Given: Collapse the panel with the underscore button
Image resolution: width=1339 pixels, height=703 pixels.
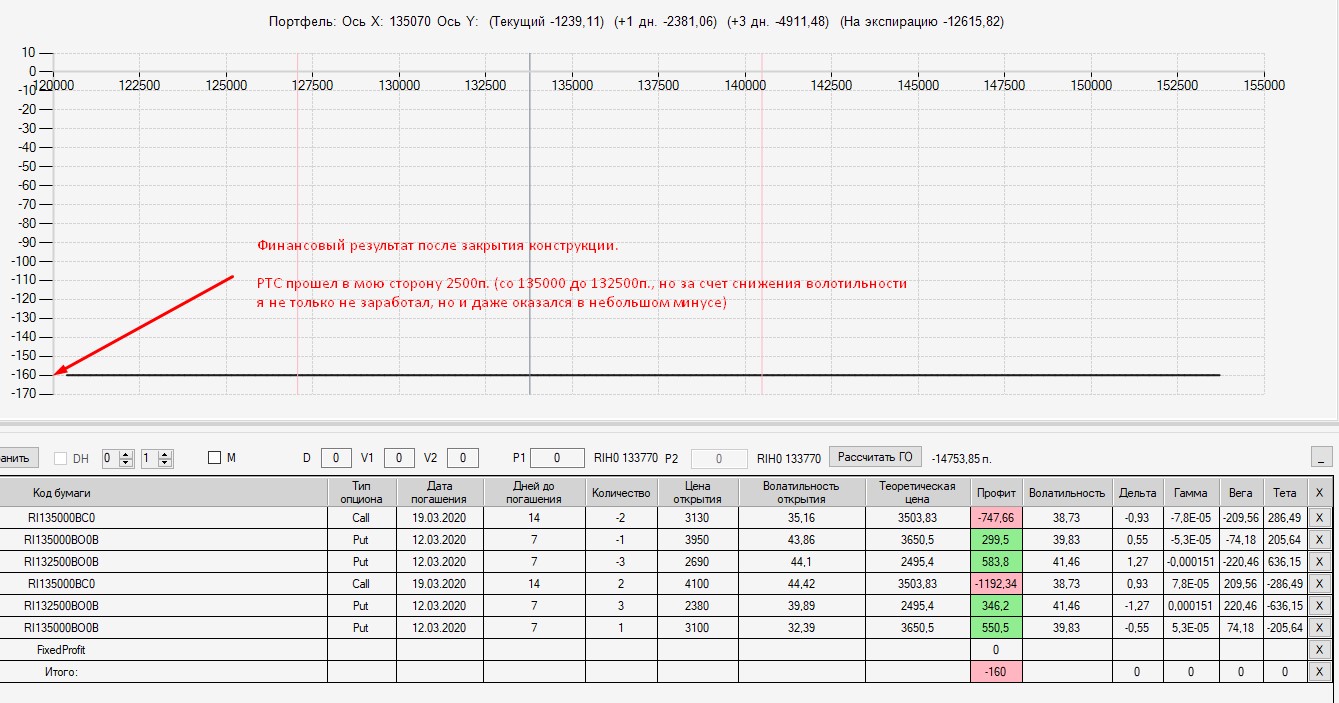Looking at the screenshot, I should pyautogui.click(x=1322, y=457).
